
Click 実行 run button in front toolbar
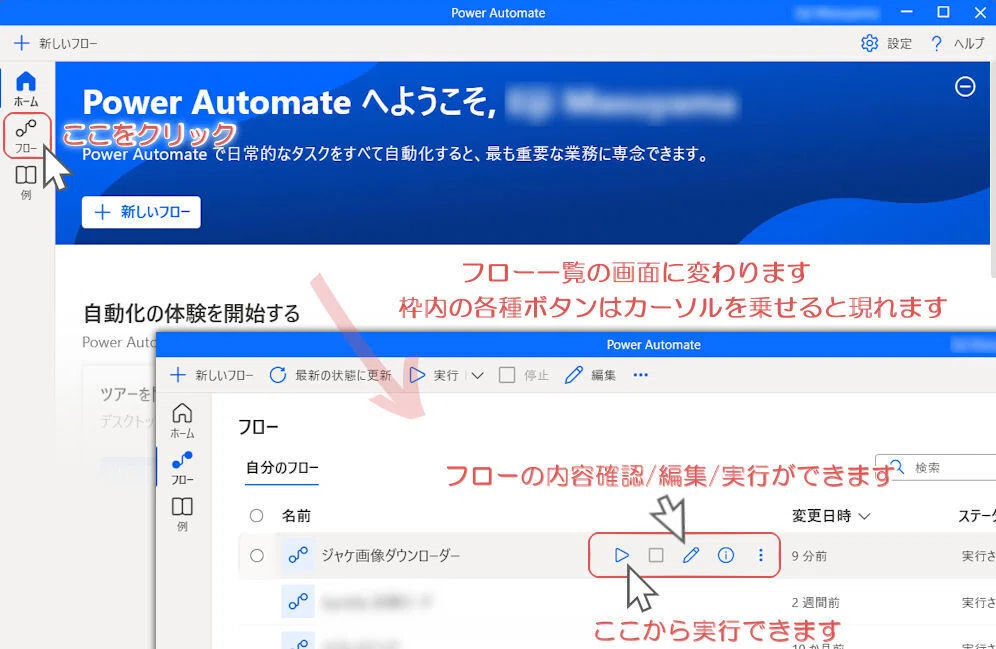(434, 375)
